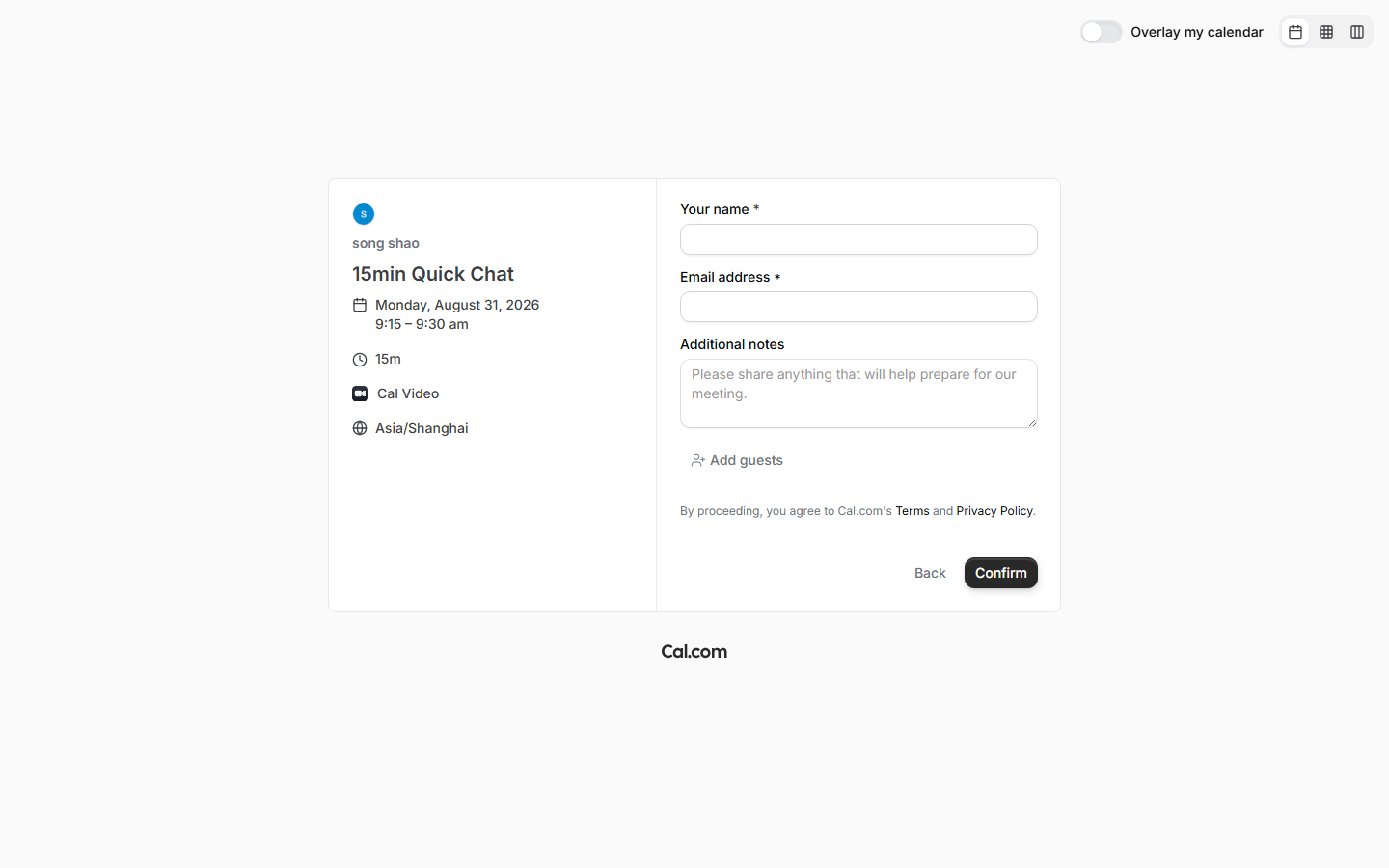
Task: Click the 9:15 – 9:30 am time text
Action: 422,324
